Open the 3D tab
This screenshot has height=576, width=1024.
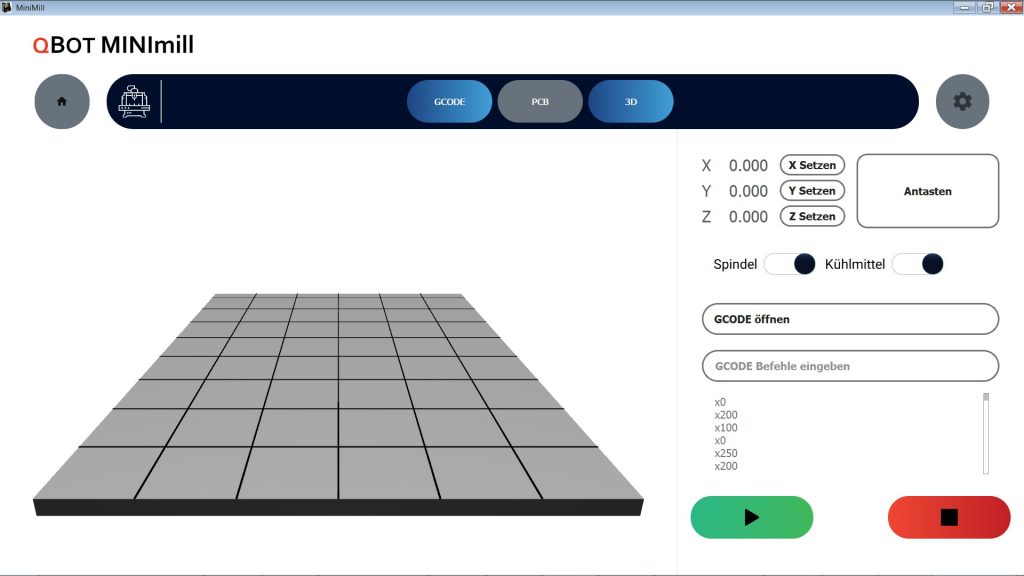click(x=631, y=101)
